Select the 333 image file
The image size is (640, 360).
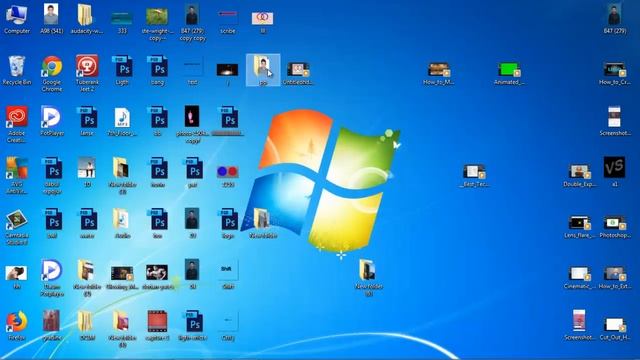point(122,22)
